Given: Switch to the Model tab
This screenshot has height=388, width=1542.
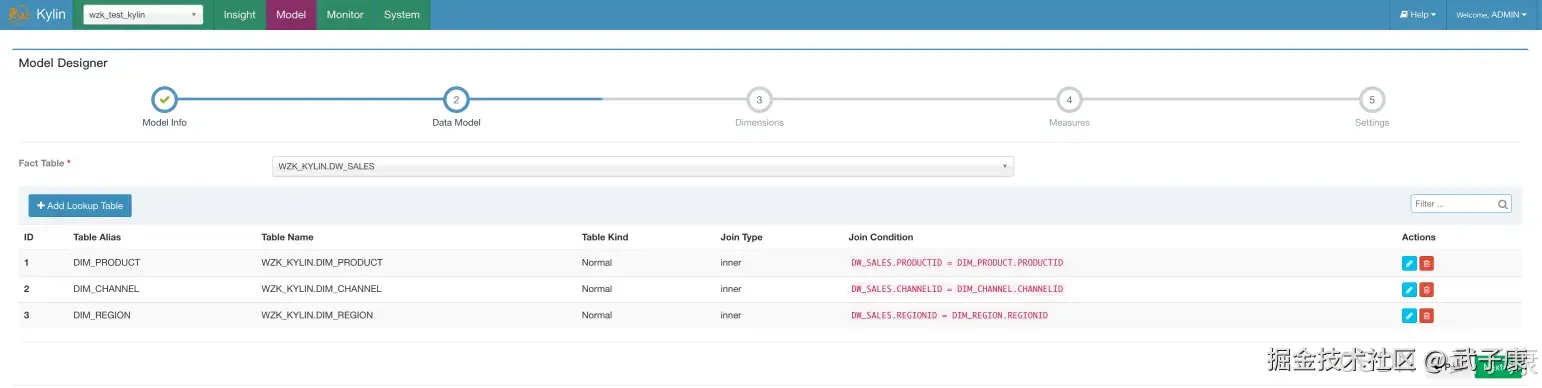Looking at the screenshot, I should coord(291,15).
